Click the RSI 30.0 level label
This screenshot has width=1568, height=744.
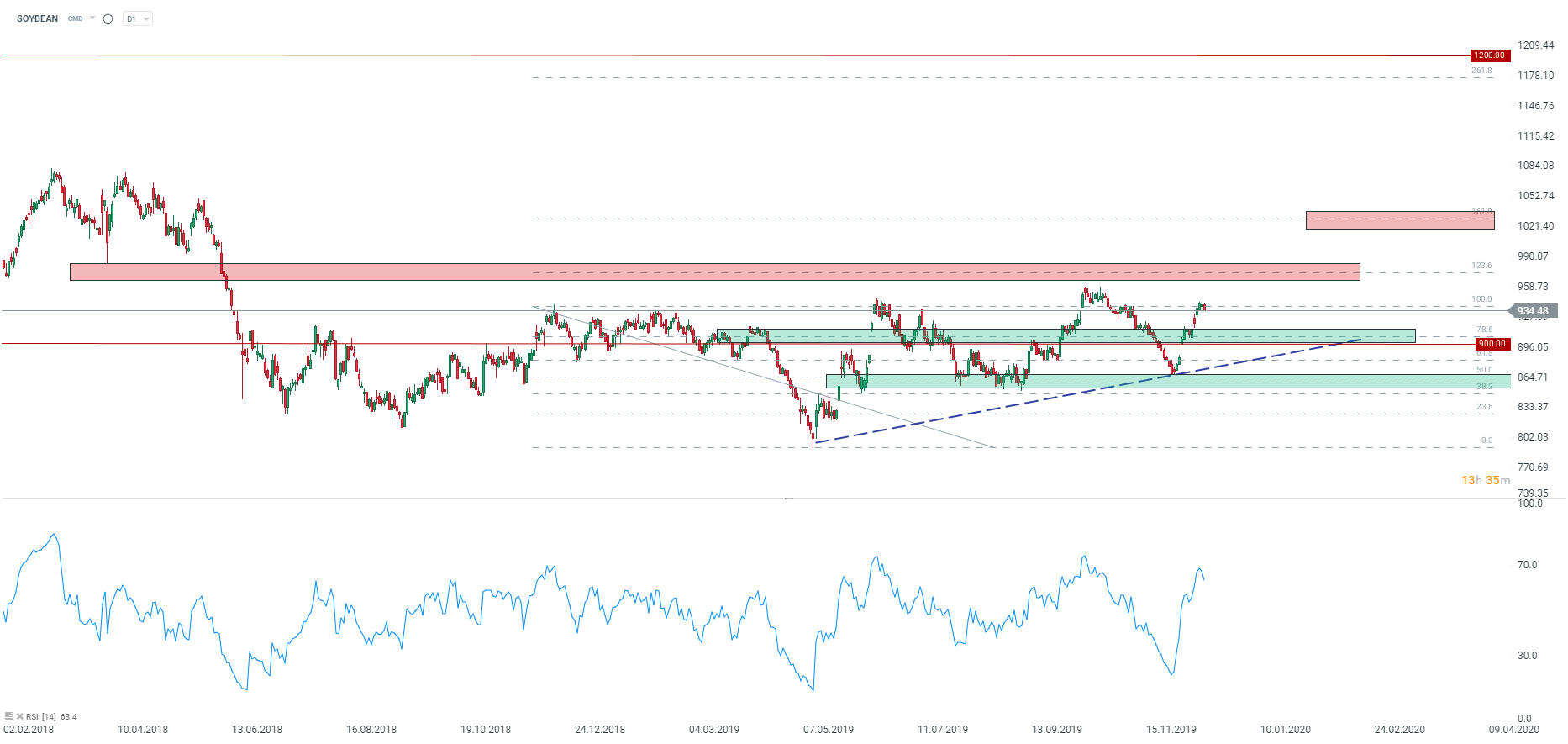click(1528, 656)
